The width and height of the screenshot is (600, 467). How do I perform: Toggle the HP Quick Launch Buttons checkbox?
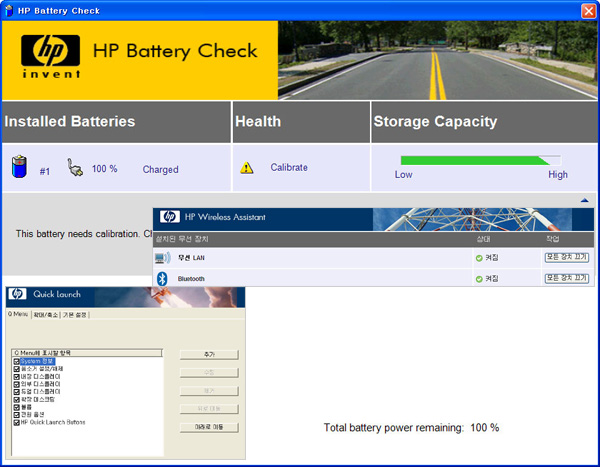[x=16, y=423]
